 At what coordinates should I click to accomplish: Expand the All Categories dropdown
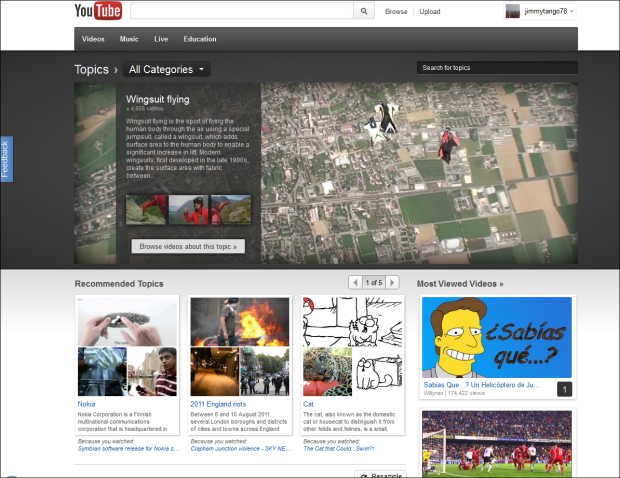(169, 70)
